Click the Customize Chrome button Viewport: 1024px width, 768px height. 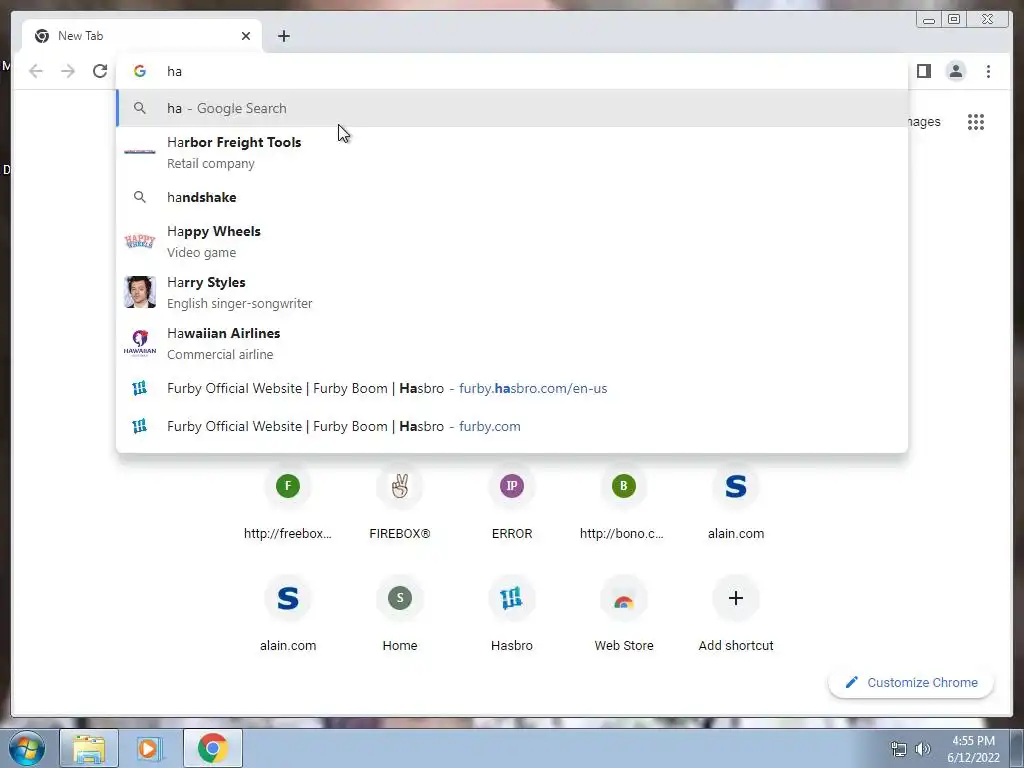pyautogui.click(x=911, y=682)
